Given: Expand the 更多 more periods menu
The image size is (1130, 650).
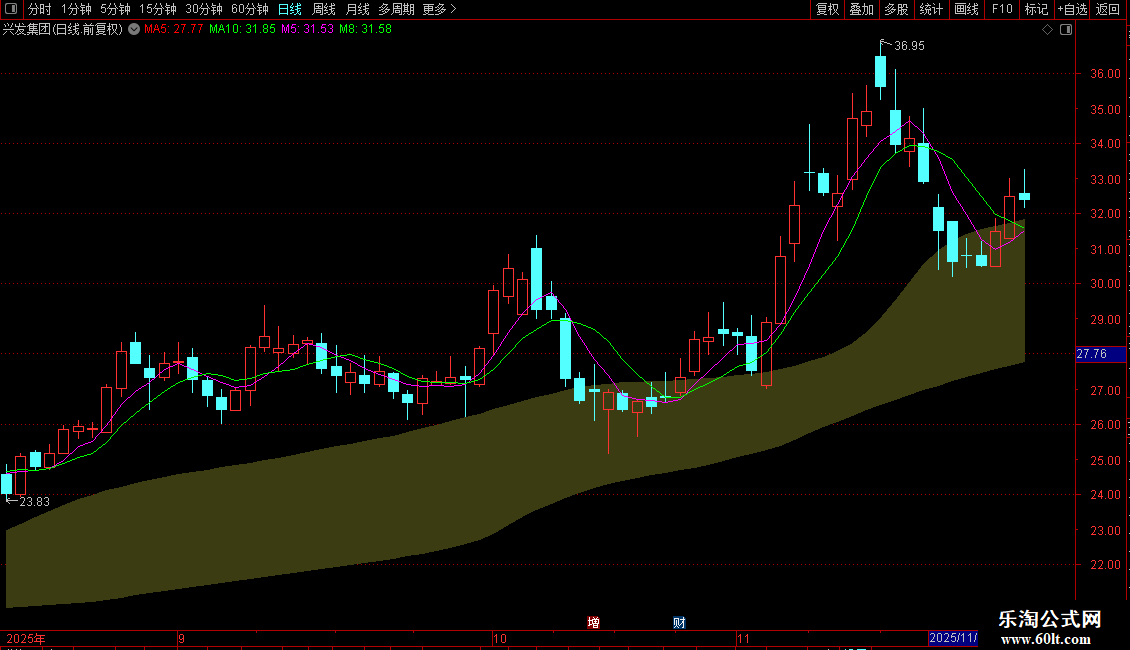Looking at the screenshot, I should pos(439,9).
